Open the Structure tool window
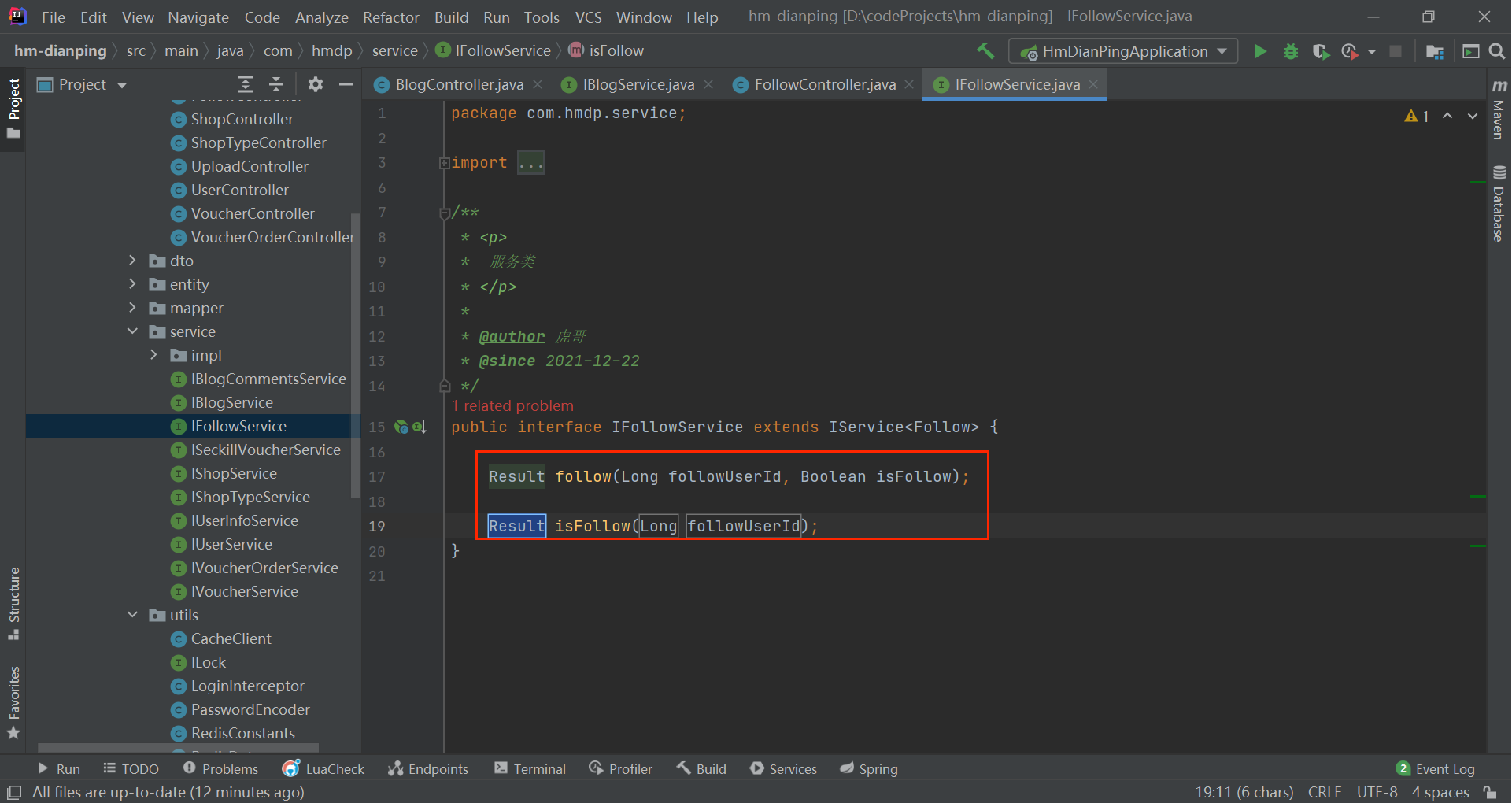This screenshot has width=1512, height=803. click(13, 604)
